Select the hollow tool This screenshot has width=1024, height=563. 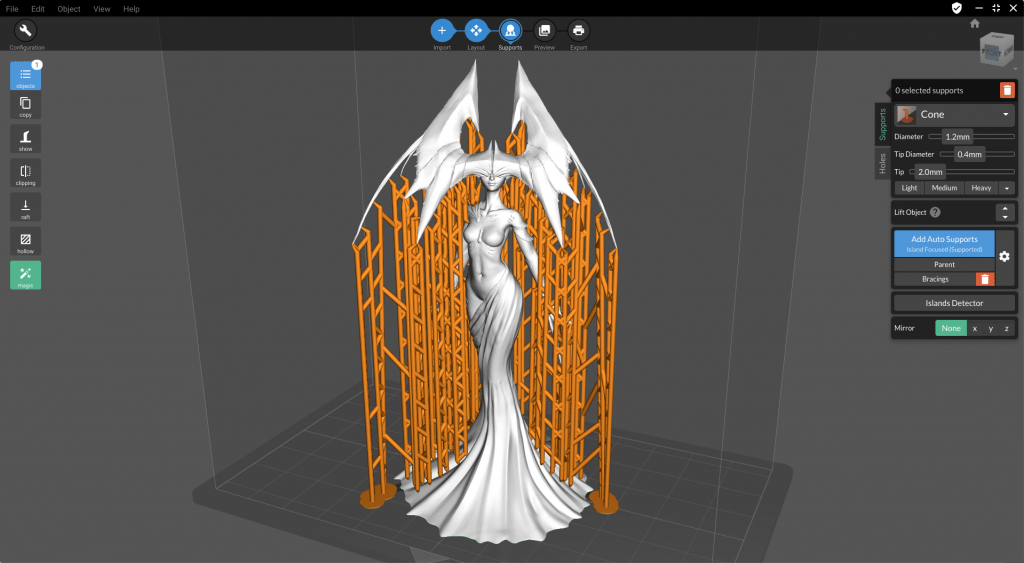(26, 242)
